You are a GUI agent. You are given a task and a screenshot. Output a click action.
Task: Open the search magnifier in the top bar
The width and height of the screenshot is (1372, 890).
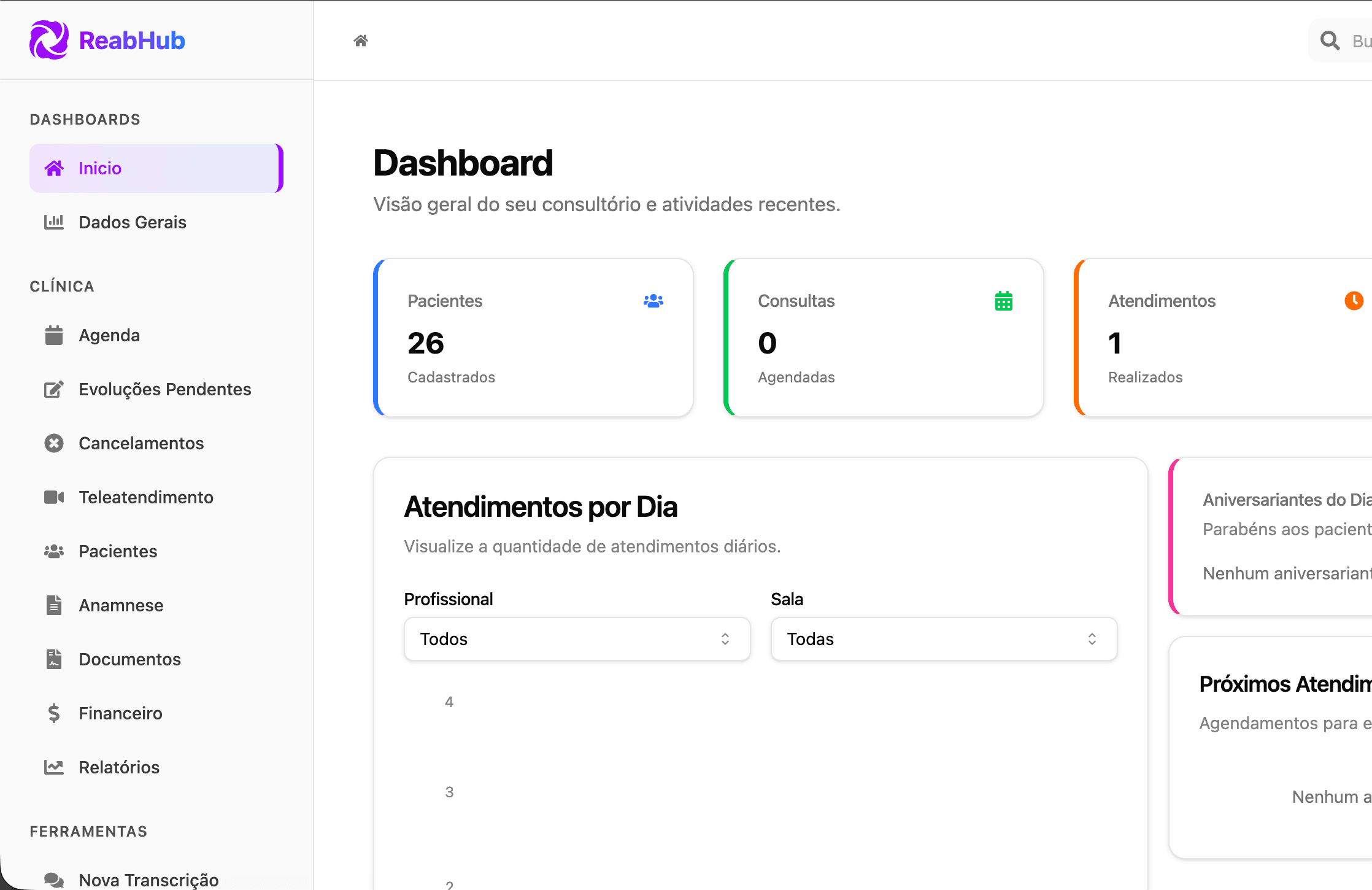point(1330,40)
